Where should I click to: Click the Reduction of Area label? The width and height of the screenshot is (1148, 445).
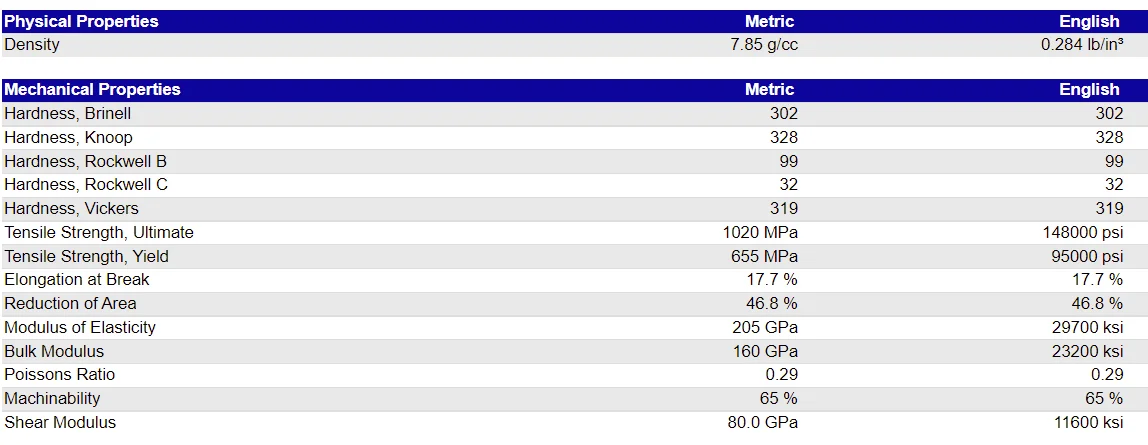(70, 303)
